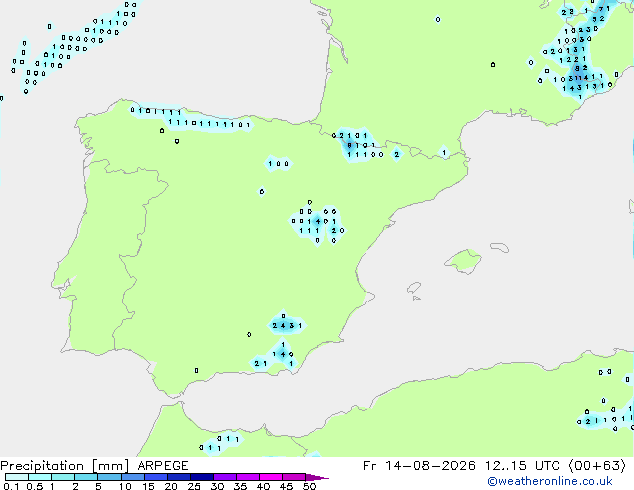Click the 'Precipitation [mm]' title text
This screenshot has width=634, height=490.
tap(65, 466)
